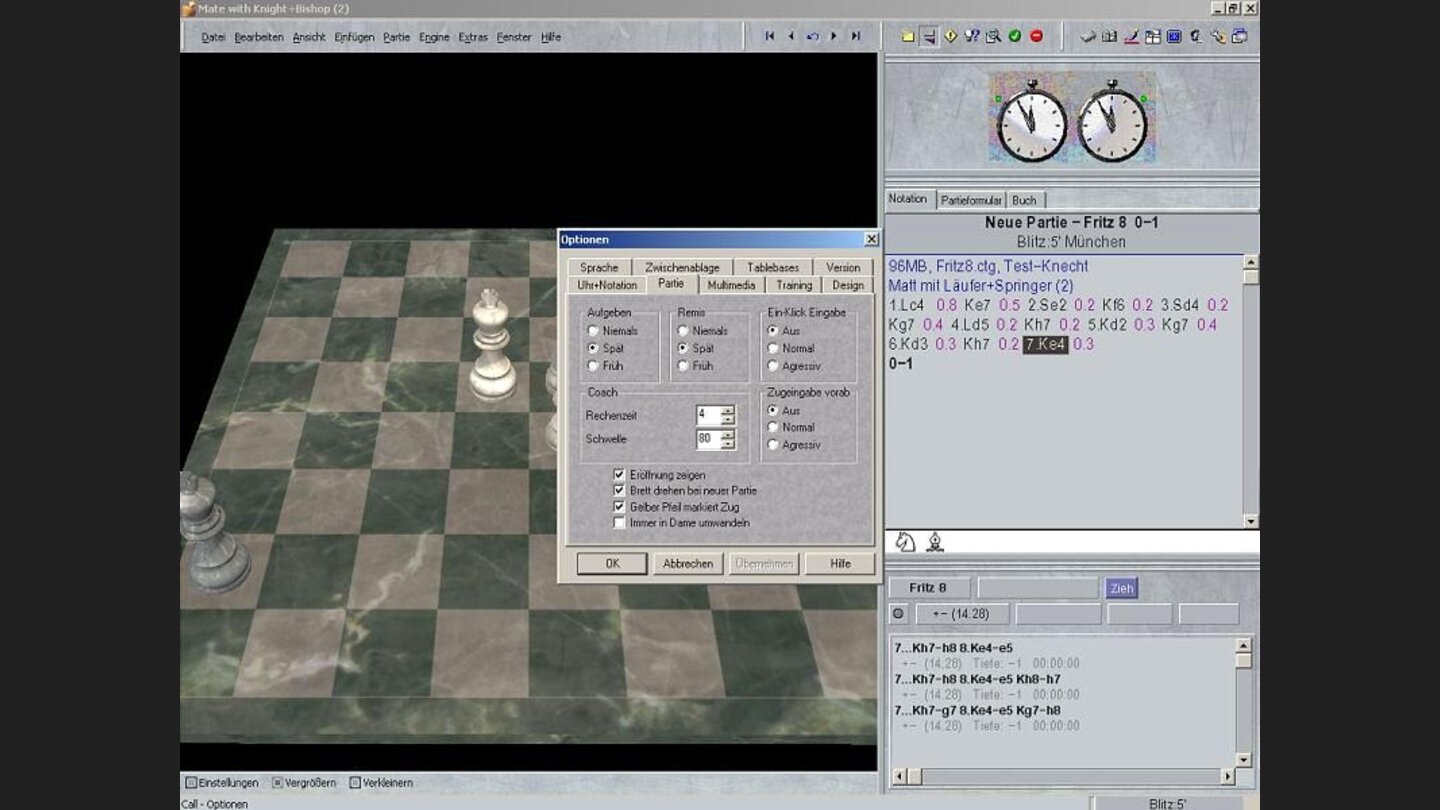This screenshot has width=1440, height=810.
Task: Switch to the Multimedia tab
Action: [x=731, y=285]
